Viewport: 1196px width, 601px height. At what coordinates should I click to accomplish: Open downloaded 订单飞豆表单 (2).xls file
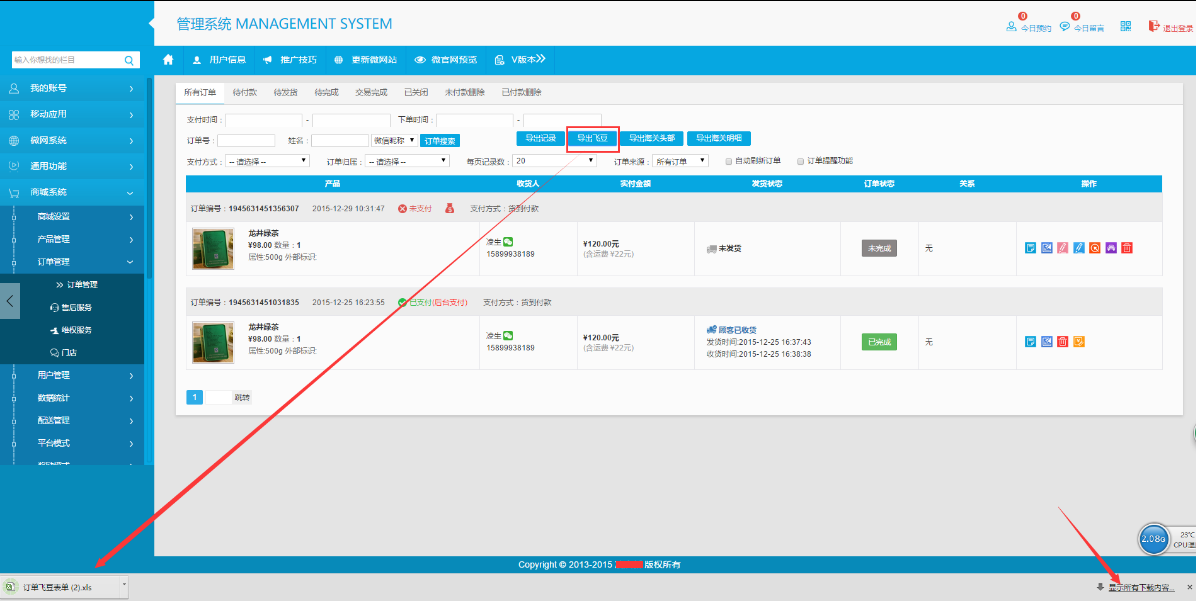pyautogui.click(x=57, y=587)
